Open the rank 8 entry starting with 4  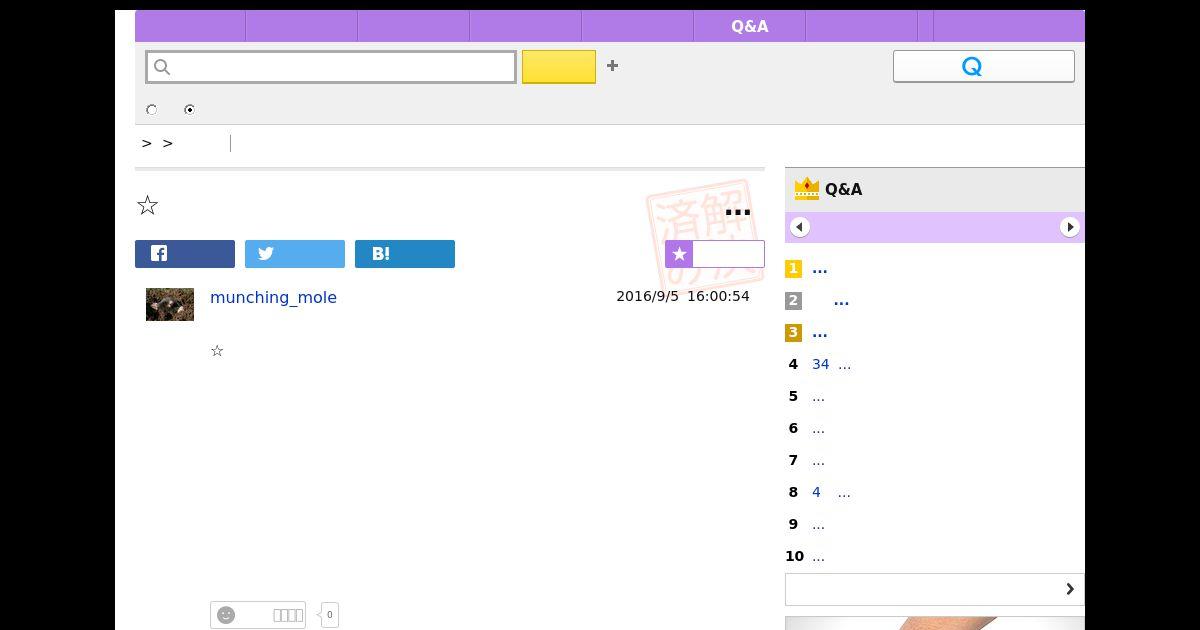831,492
